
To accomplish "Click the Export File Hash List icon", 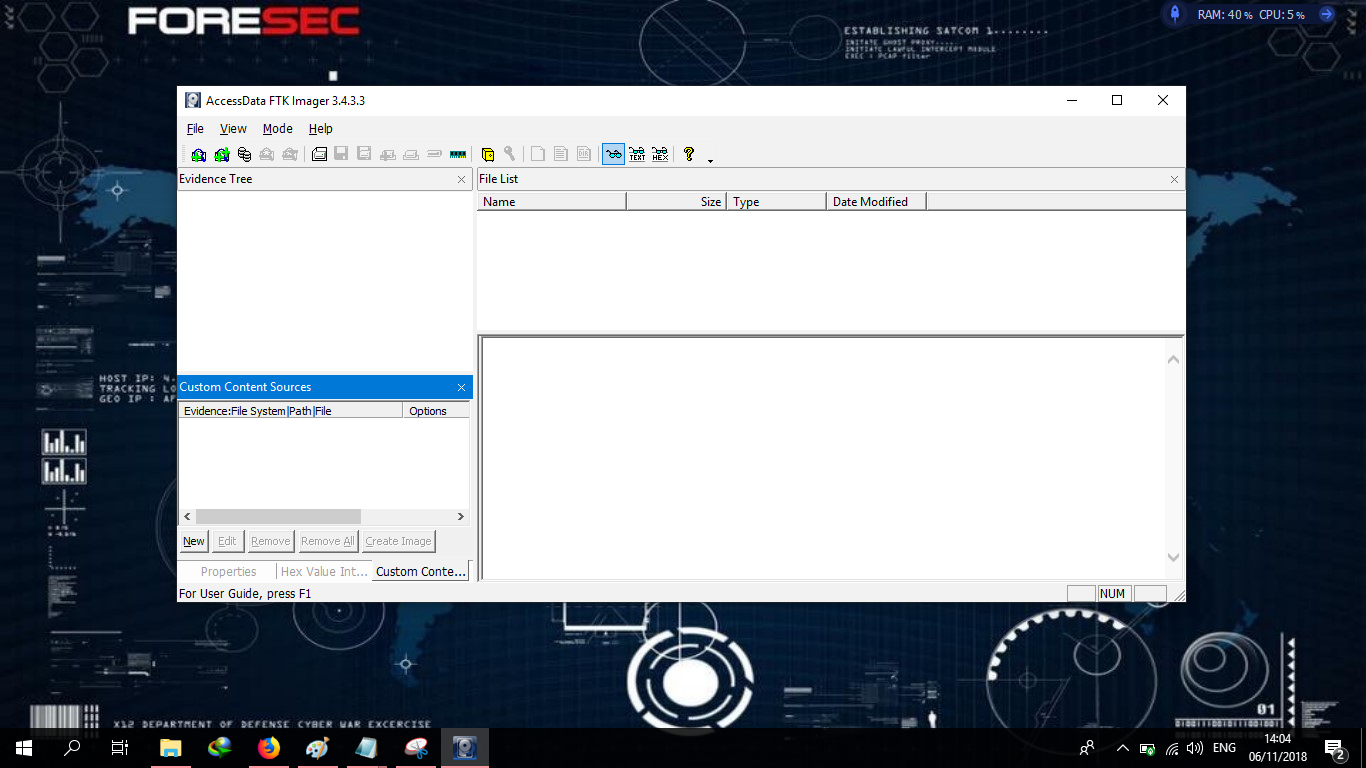I will coord(561,154).
